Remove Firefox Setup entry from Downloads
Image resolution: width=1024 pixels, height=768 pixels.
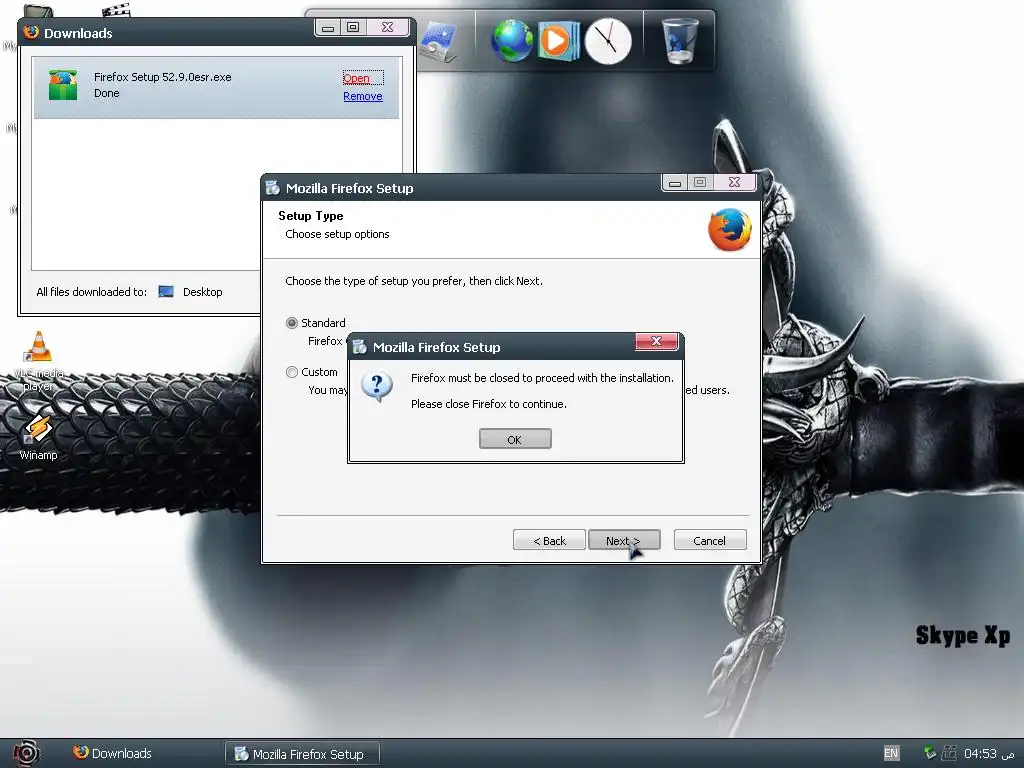click(x=363, y=96)
